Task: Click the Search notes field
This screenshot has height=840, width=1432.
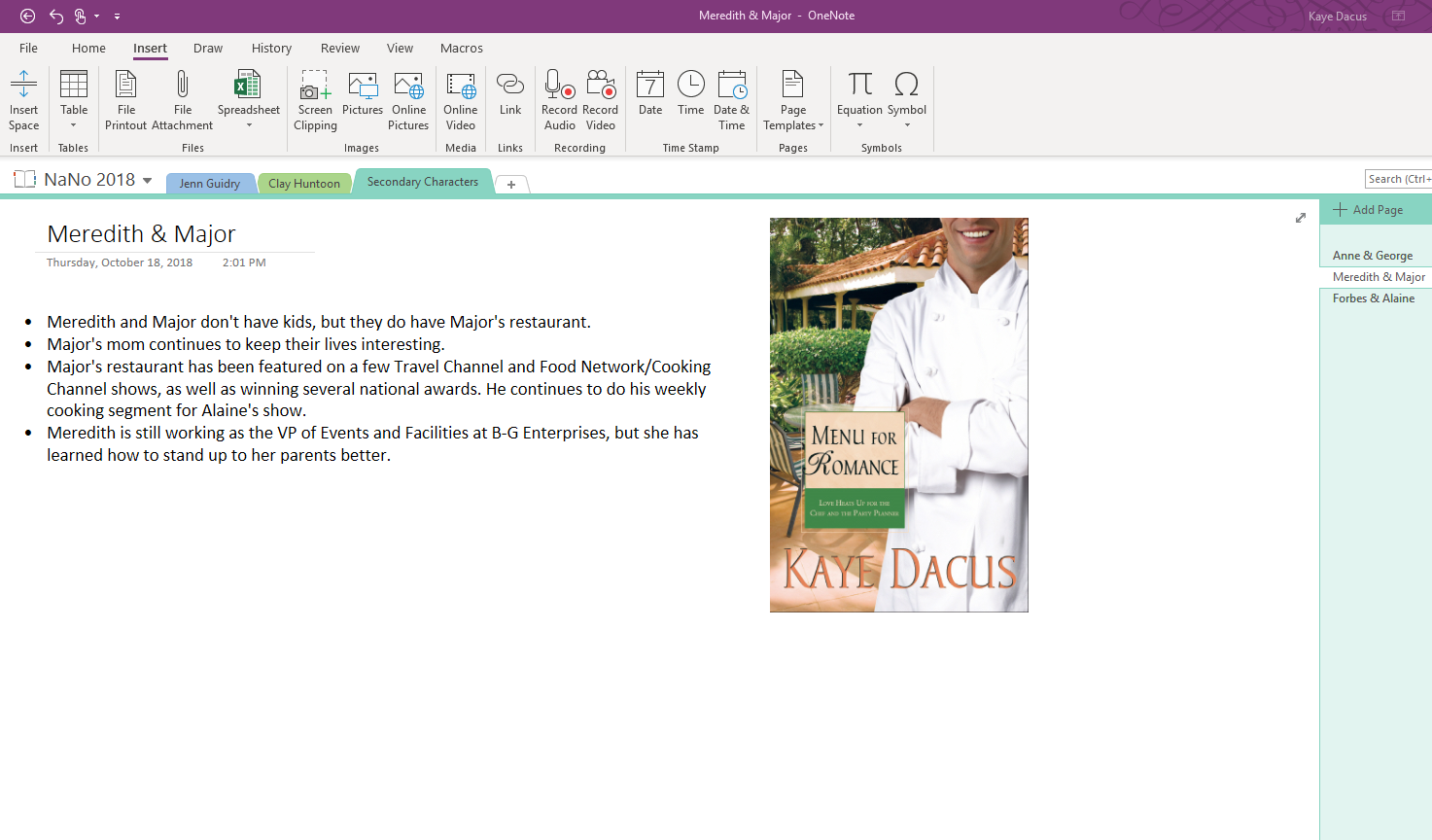Action: click(1398, 179)
